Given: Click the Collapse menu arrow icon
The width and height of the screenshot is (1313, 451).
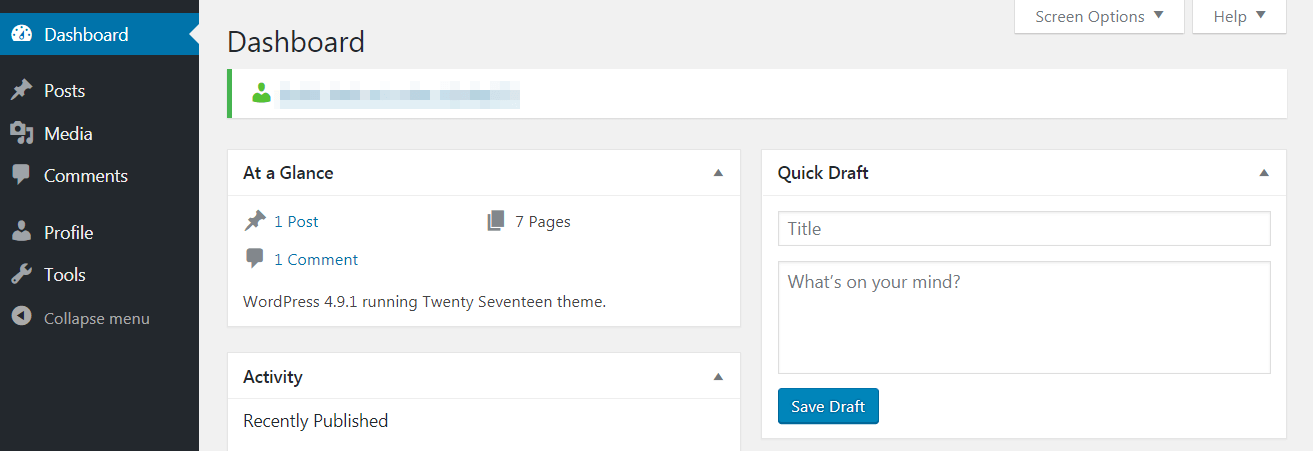Looking at the screenshot, I should click(21, 317).
